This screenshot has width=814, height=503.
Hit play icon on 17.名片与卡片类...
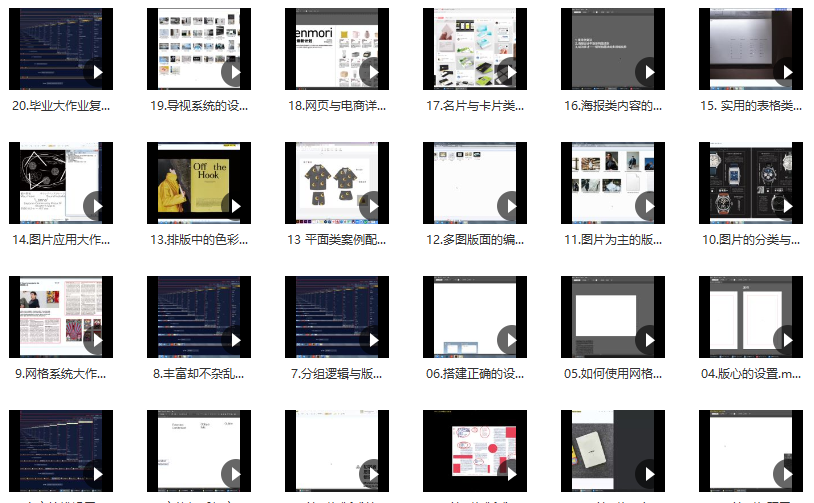click(511, 73)
